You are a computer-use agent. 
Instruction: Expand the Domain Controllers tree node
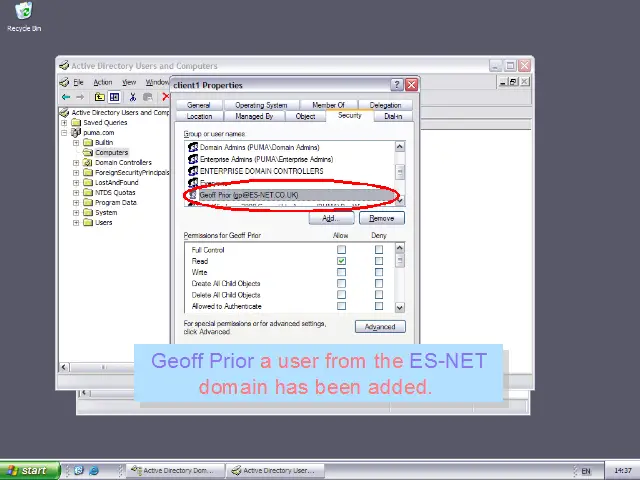click(76, 162)
